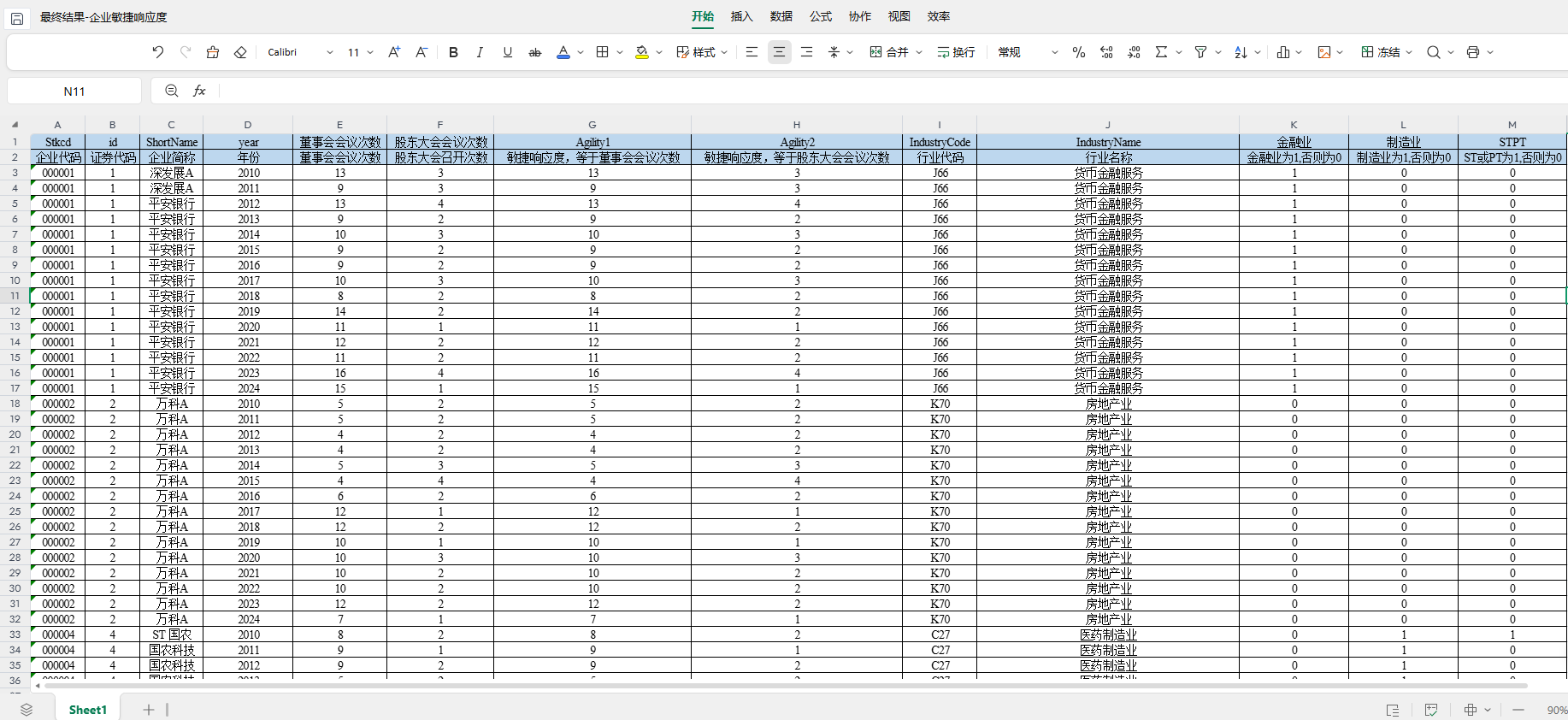Click the vertical alignment icon

pos(834,52)
